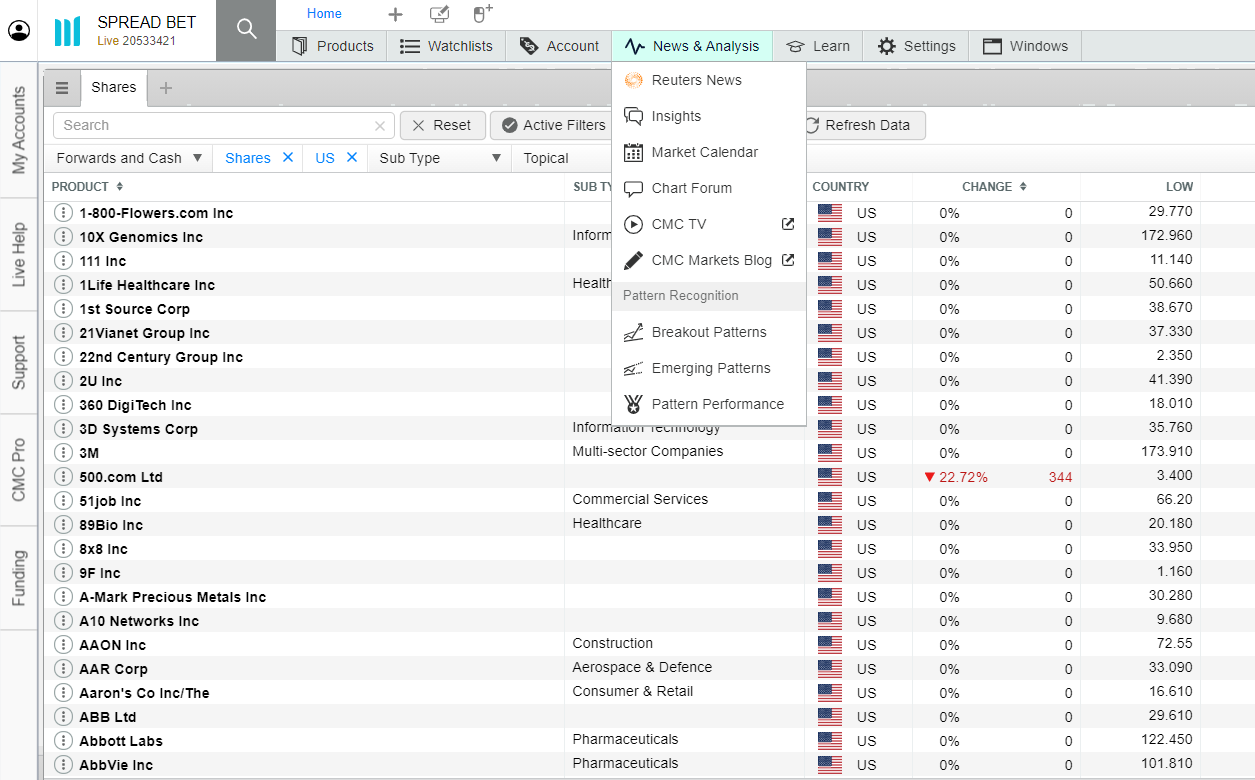This screenshot has width=1255, height=780.
Task: Open the Learn menu
Action: [x=818, y=46]
